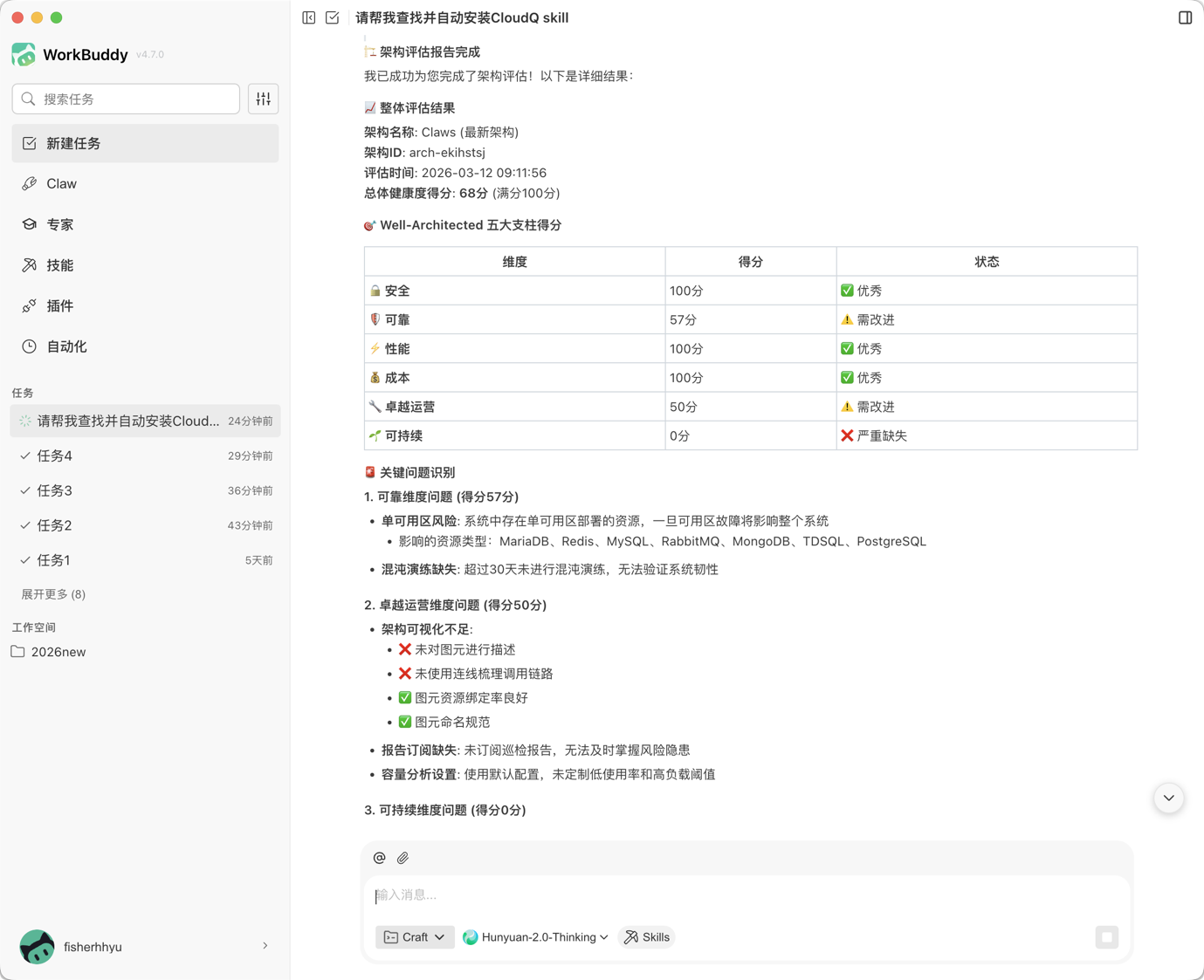Click the stop generation button
The height and width of the screenshot is (980, 1204).
pos(1107,937)
